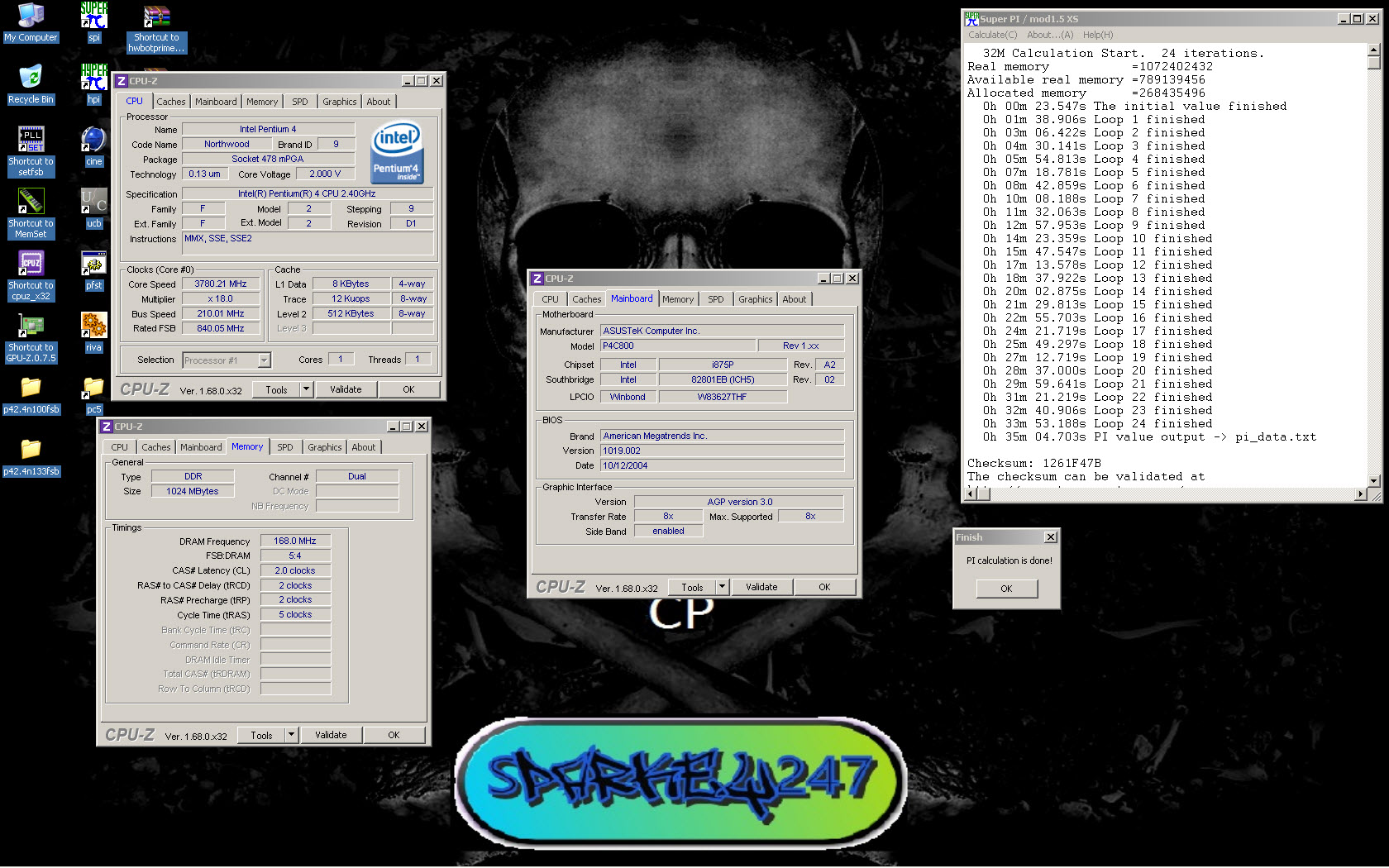1389x868 pixels.
Task: Click Validate in top CPU-Z window
Action: pos(346,389)
